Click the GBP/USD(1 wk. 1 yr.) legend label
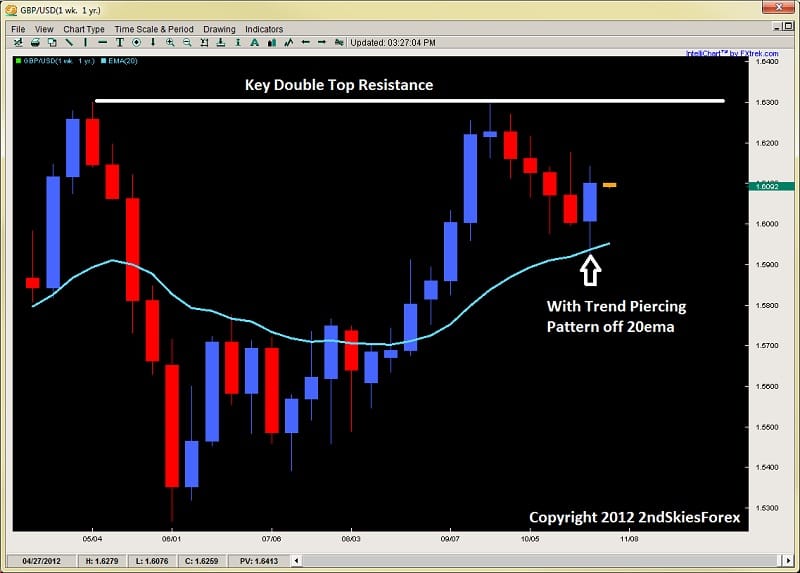The width and height of the screenshot is (800, 573). (55, 61)
